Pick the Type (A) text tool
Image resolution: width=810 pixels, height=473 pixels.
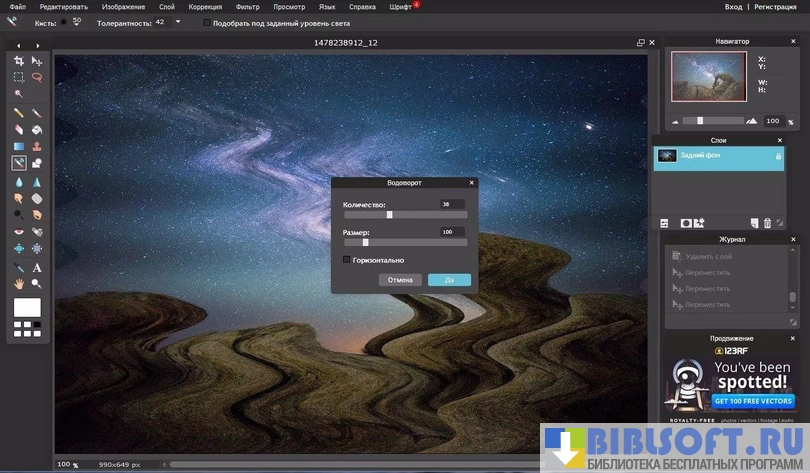37,268
